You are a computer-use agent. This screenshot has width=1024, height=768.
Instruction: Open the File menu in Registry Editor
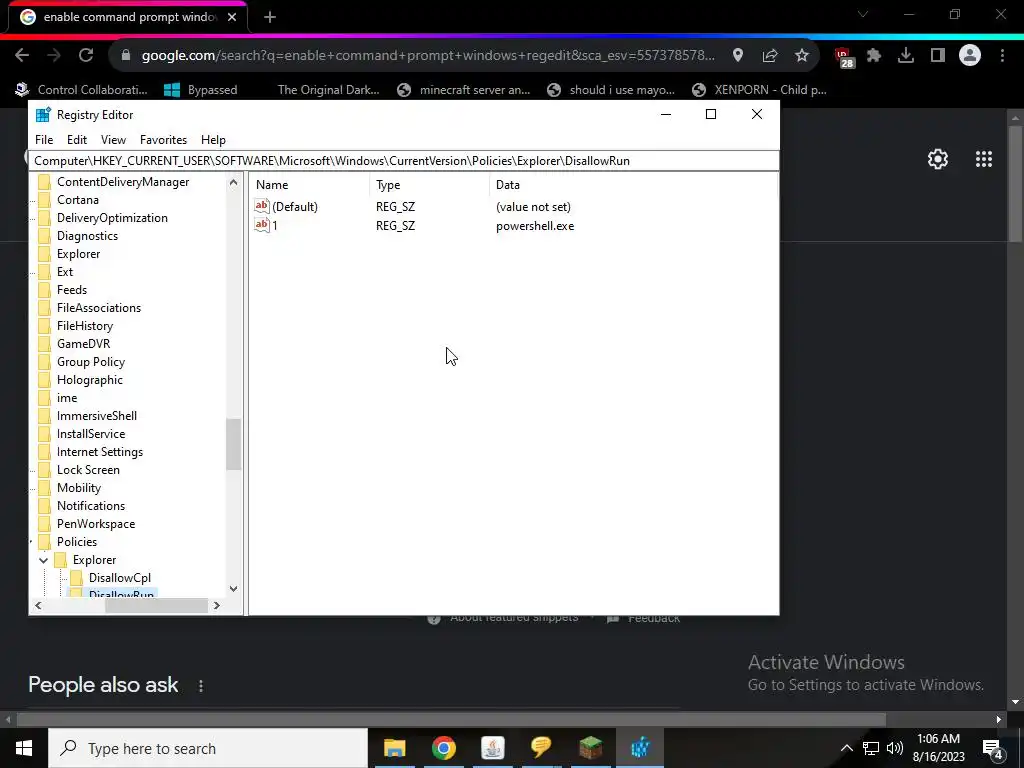point(44,140)
